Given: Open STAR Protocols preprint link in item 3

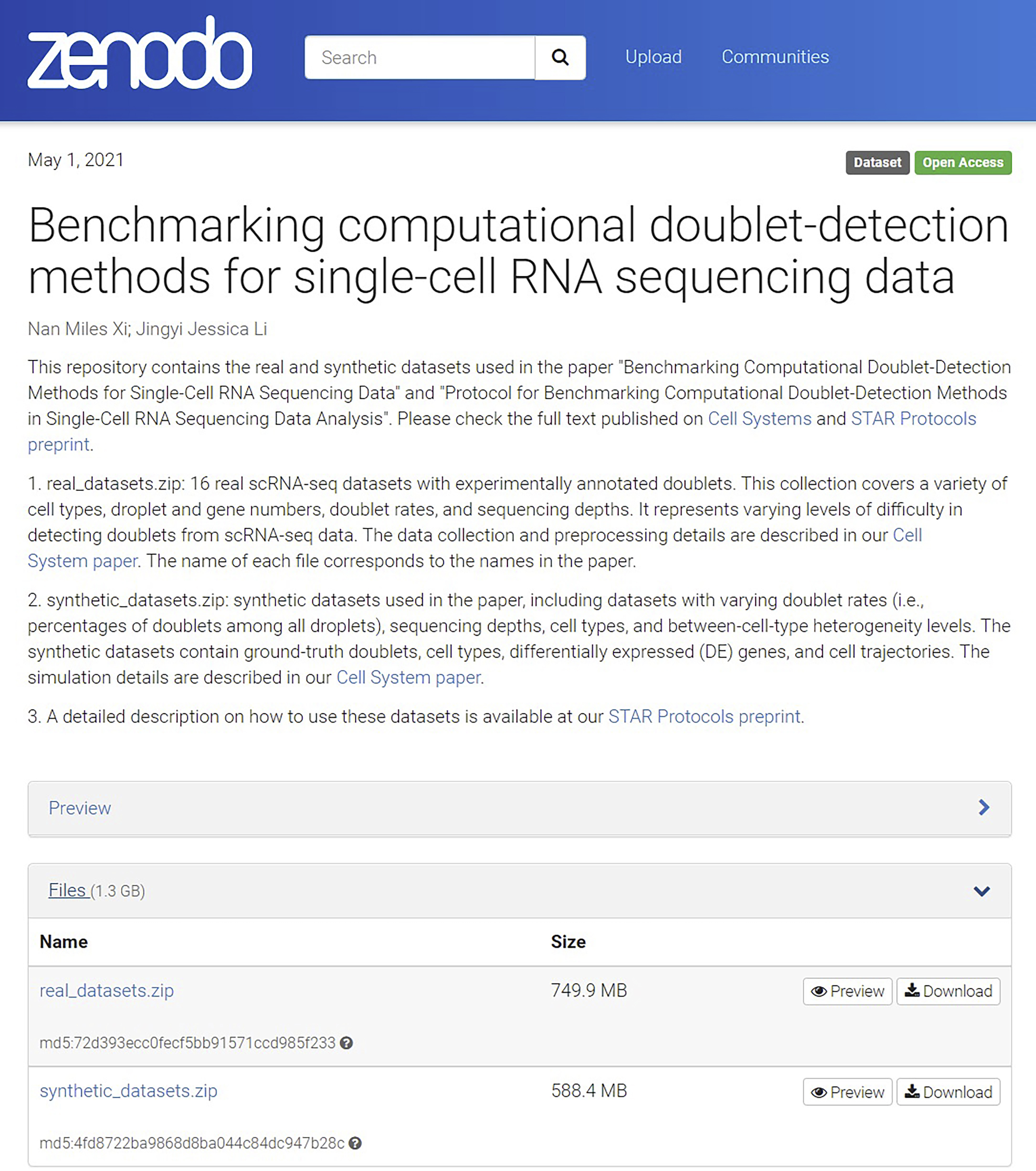Looking at the screenshot, I should tap(704, 717).
